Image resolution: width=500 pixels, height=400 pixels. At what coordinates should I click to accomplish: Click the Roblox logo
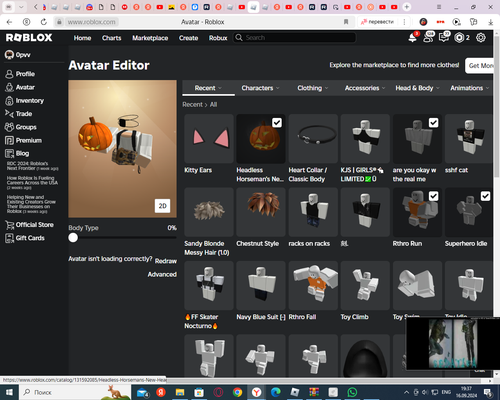click(29, 38)
